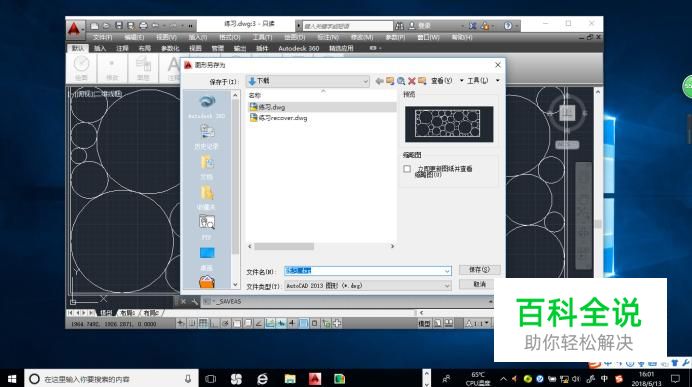Open the 修改(M) menu
692x387 pixels.
coord(361,38)
